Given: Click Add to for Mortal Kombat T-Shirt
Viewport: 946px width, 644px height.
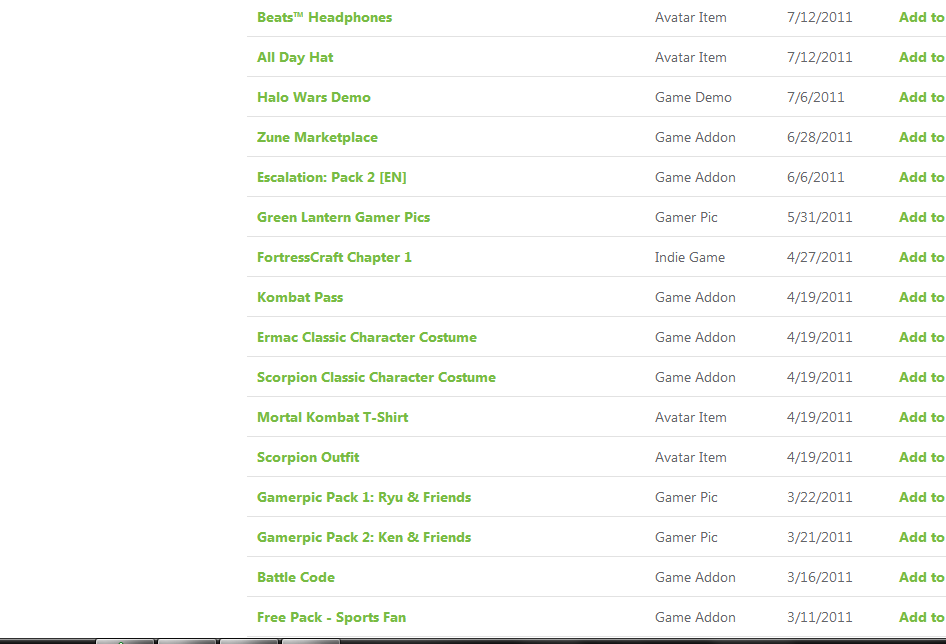Looking at the screenshot, I should point(922,418).
